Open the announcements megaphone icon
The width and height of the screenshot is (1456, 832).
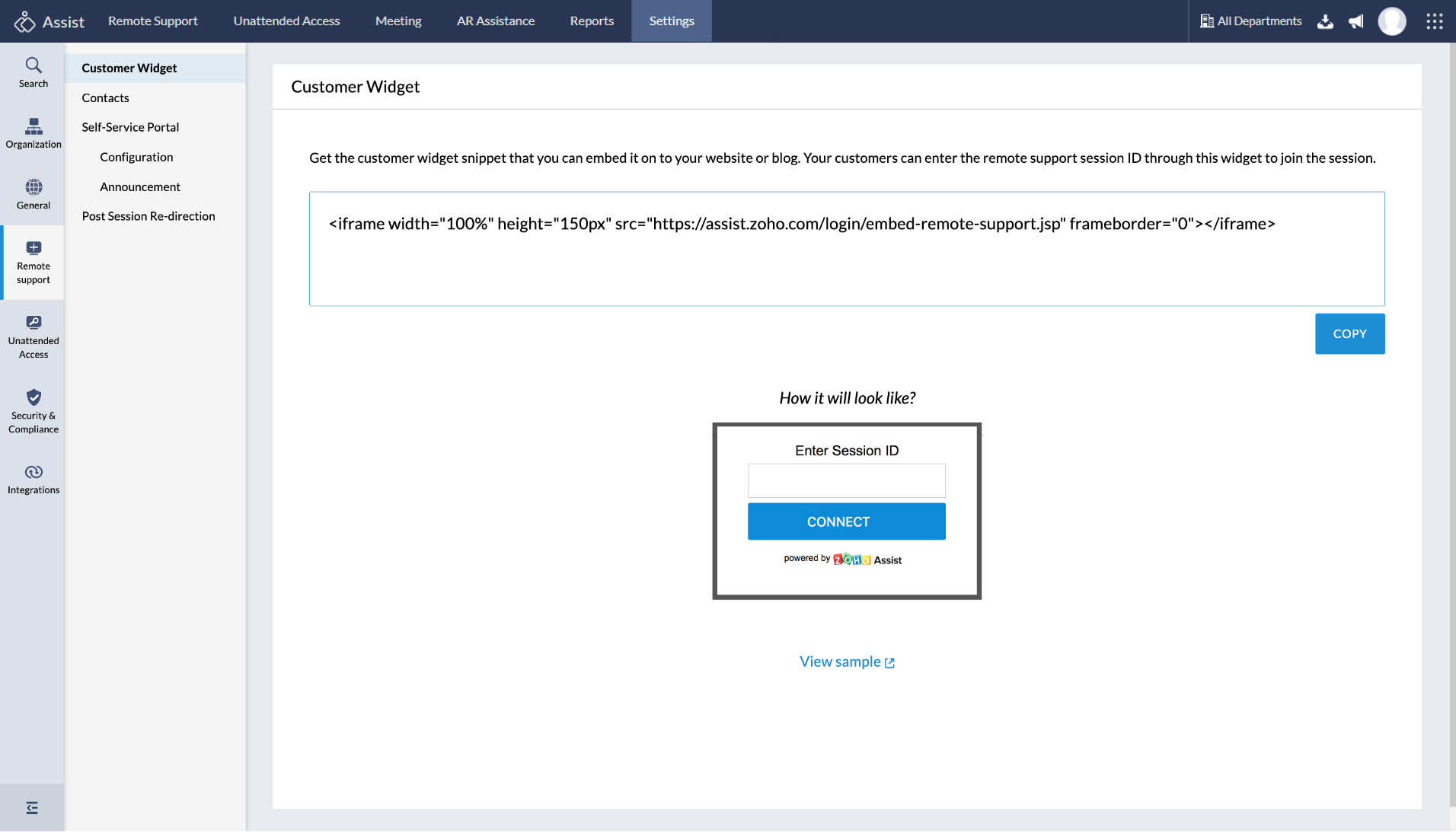(x=1356, y=21)
